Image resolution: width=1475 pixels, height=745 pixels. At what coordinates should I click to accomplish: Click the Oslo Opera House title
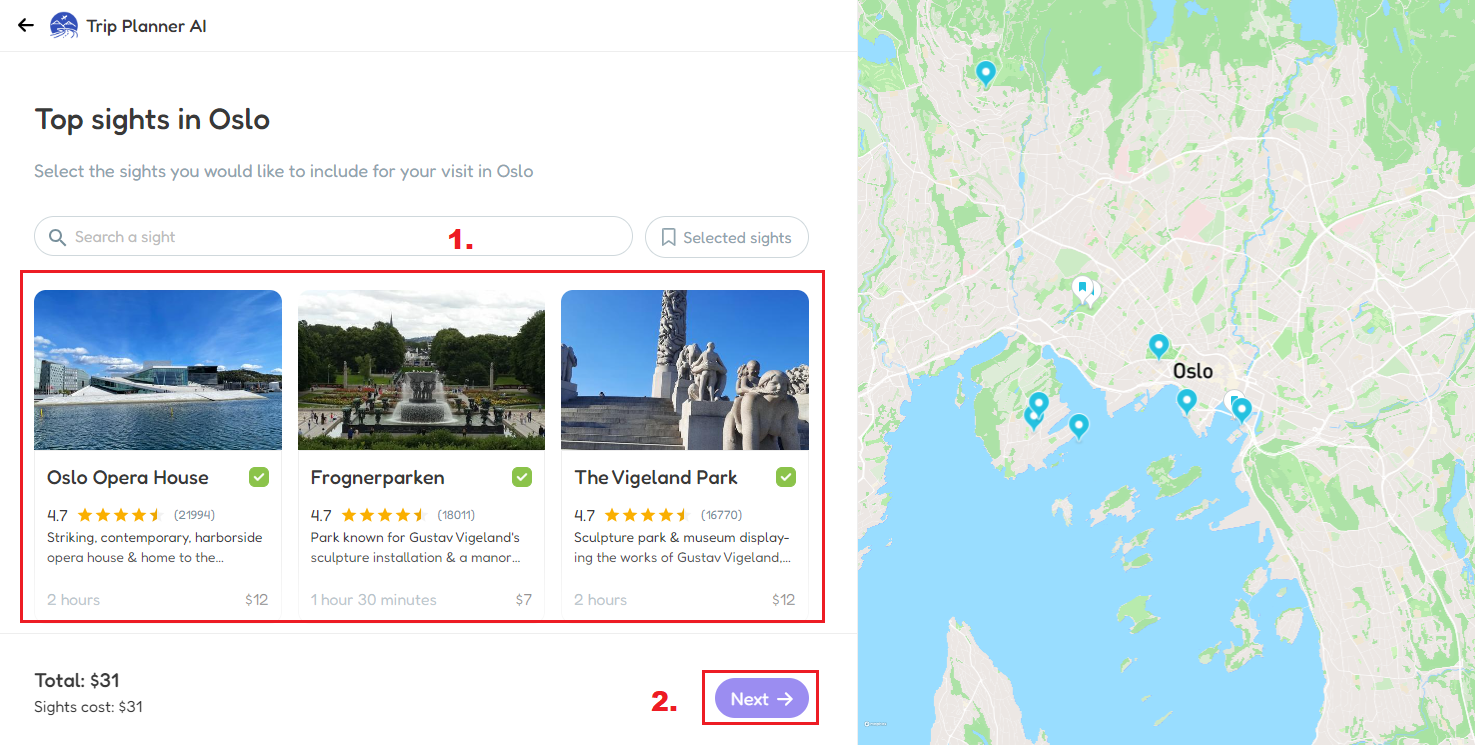click(x=128, y=478)
